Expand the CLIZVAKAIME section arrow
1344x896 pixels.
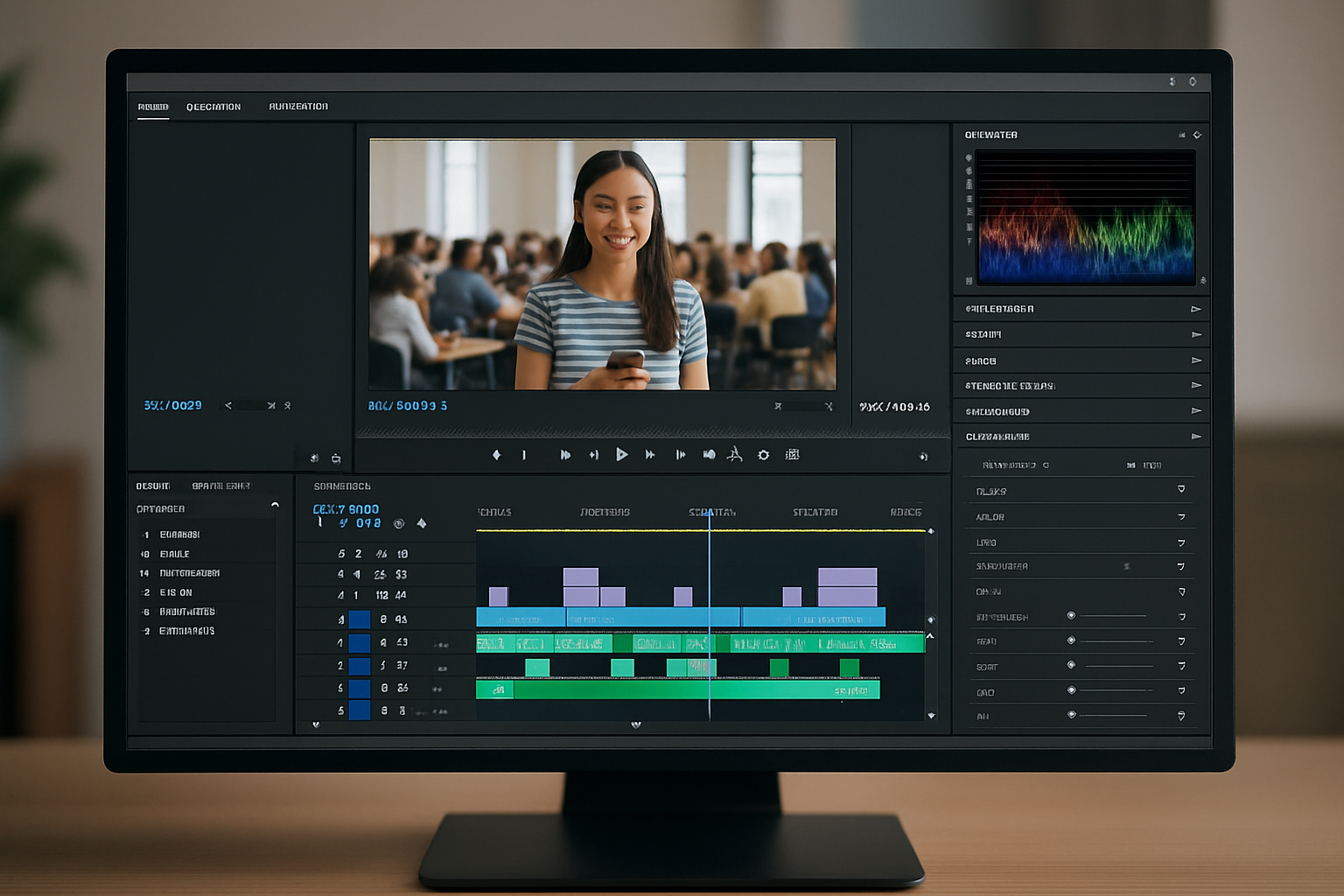1195,437
